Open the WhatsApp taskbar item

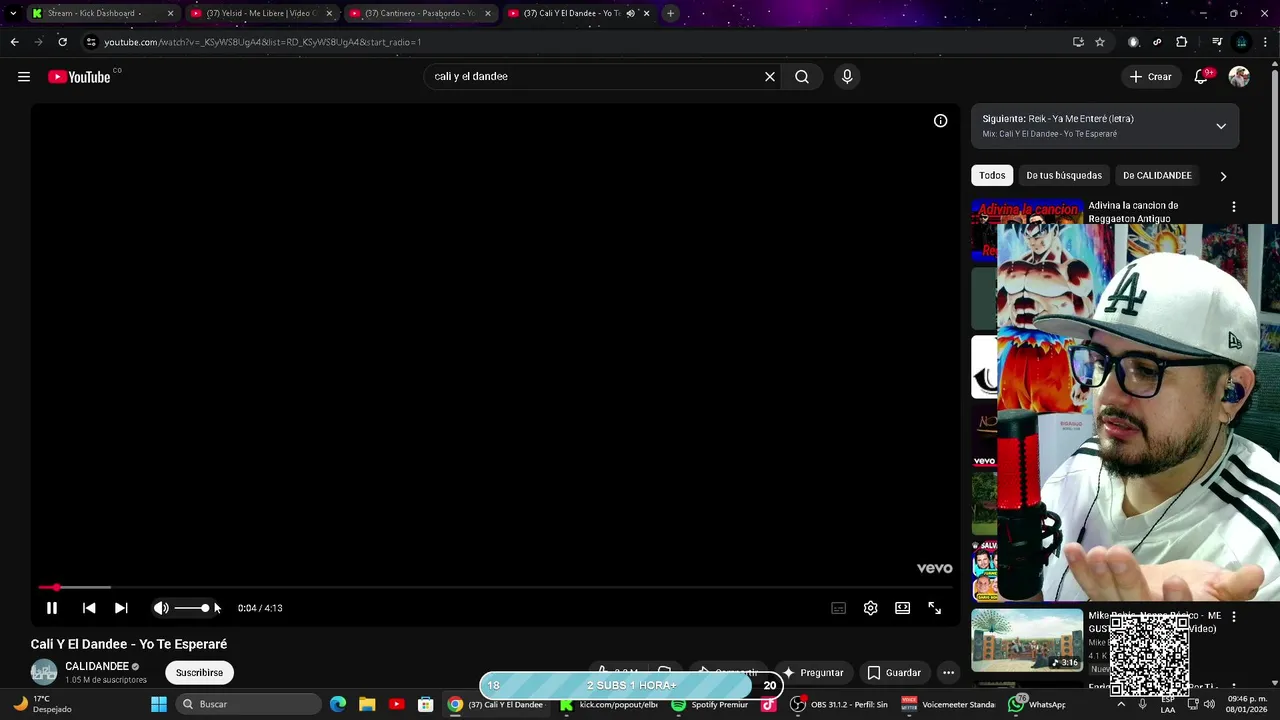(1036, 704)
